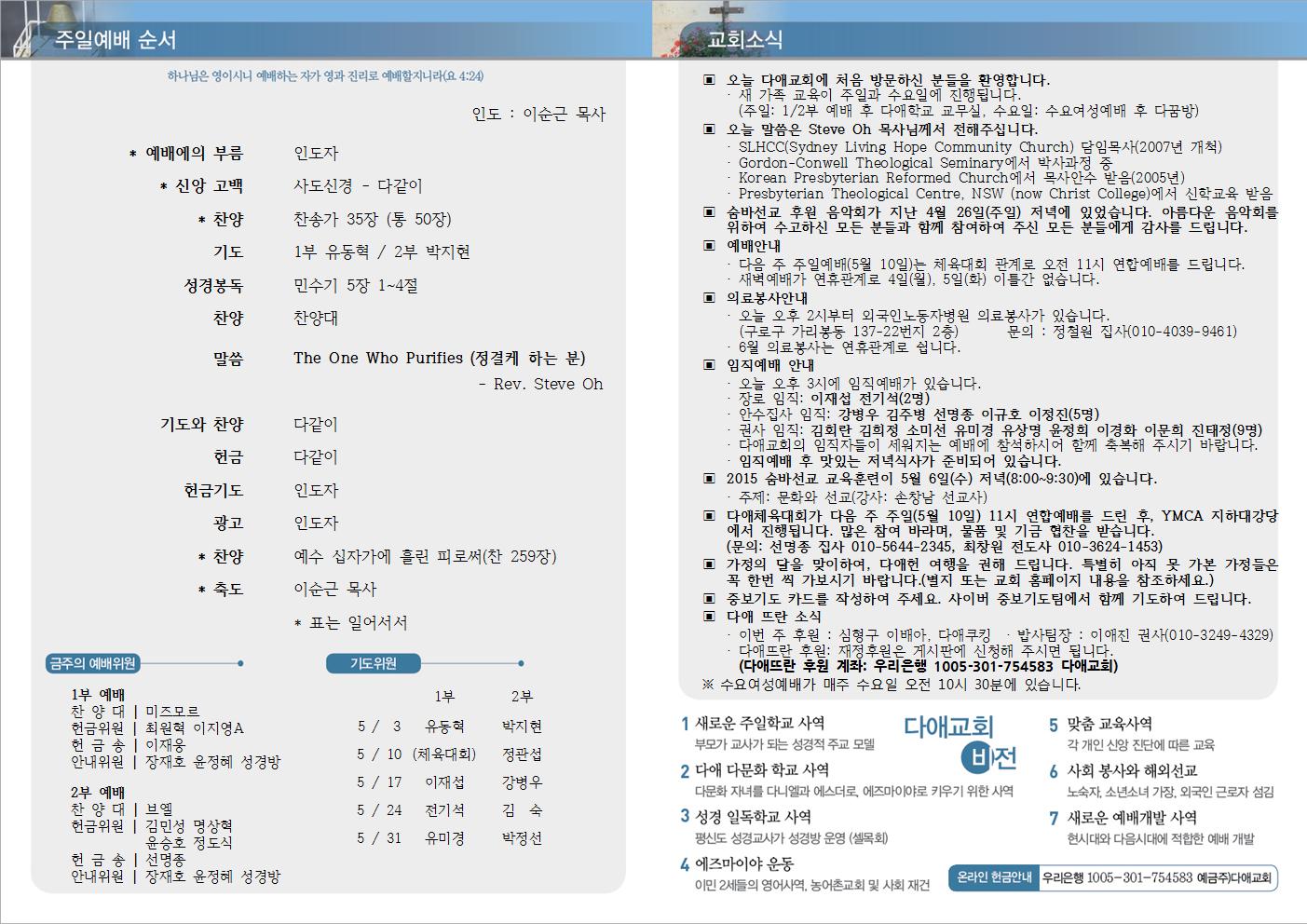Click the 온라인 헌금안내 blue badge
The image size is (1307, 924).
pos(994,877)
